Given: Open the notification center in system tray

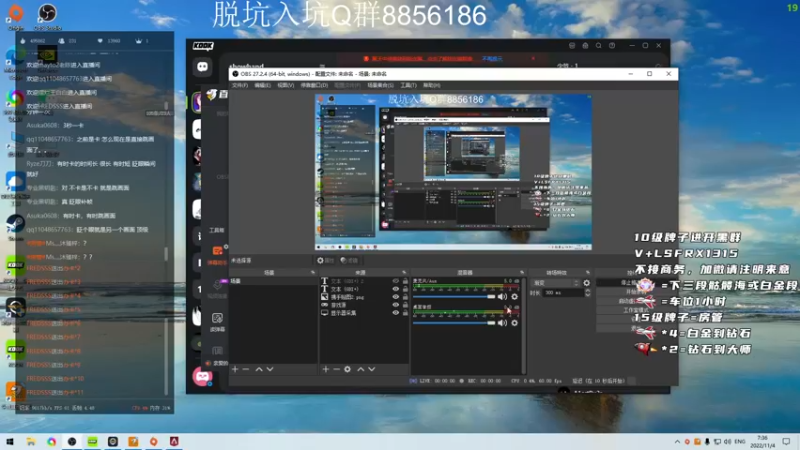Looking at the screenshot, I should click(786, 441).
